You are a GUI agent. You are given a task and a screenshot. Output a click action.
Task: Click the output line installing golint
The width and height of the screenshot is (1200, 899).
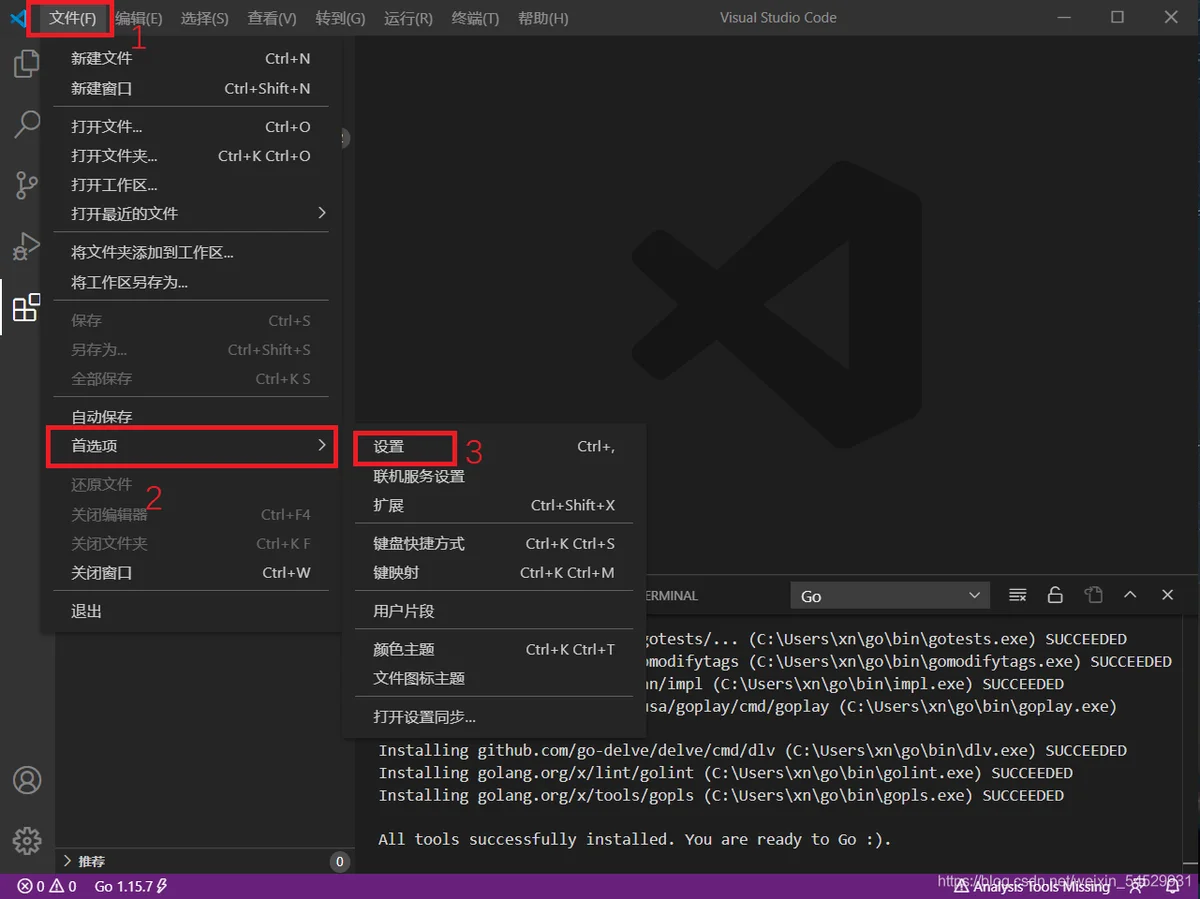click(x=725, y=773)
